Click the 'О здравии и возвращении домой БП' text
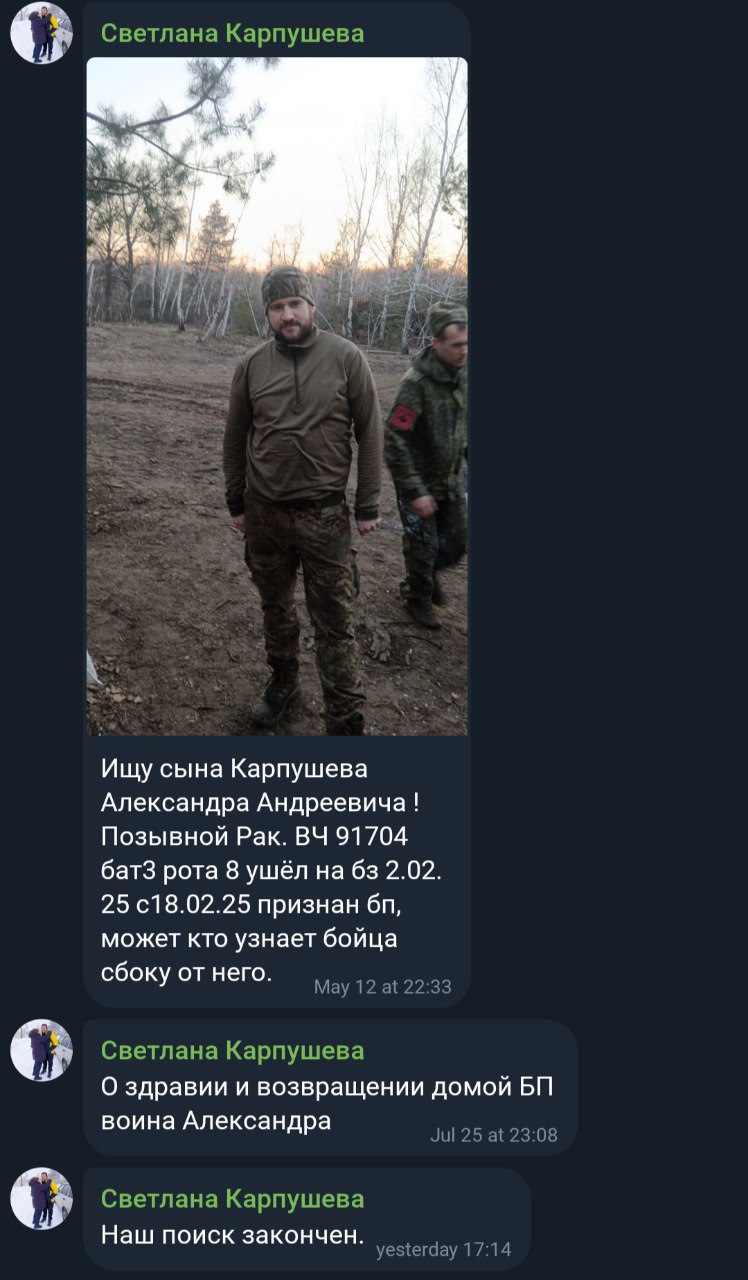Viewport: 748px width, 1280px height. click(327, 1087)
